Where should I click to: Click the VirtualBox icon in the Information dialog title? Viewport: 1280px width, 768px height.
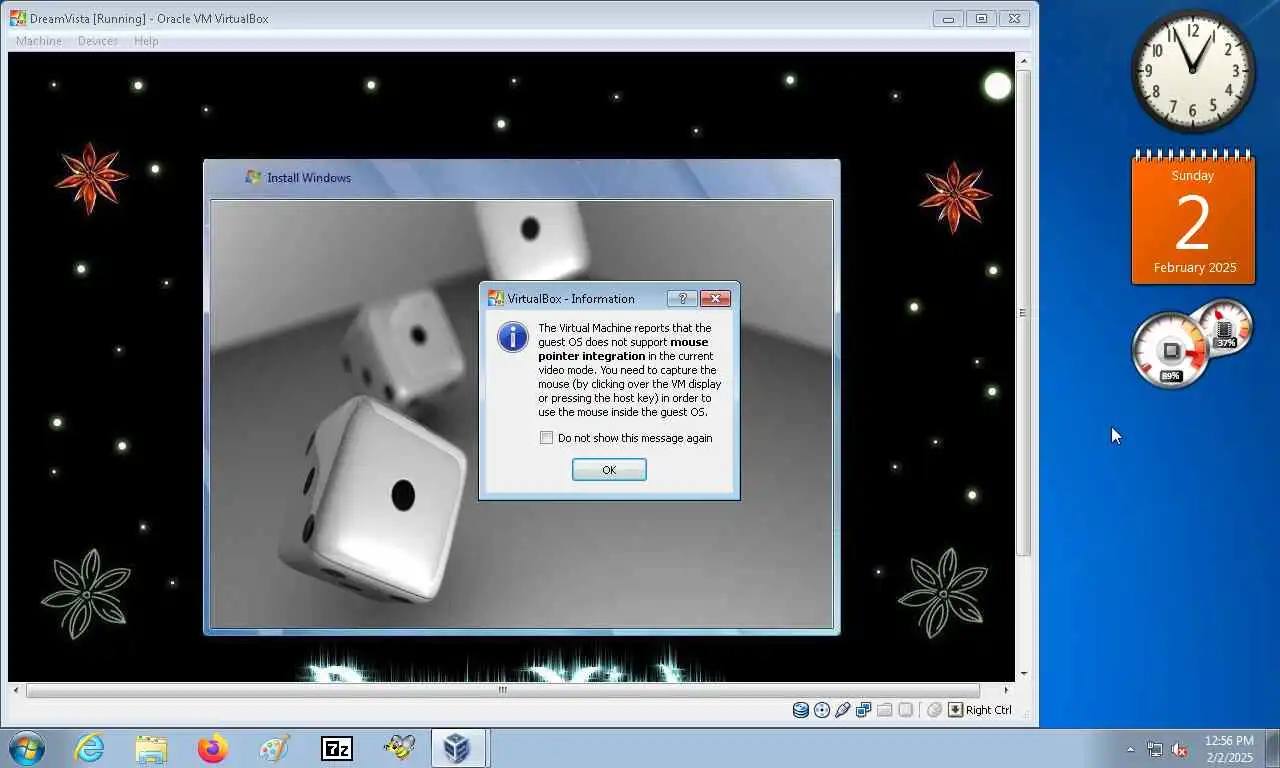pyautogui.click(x=496, y=298)
